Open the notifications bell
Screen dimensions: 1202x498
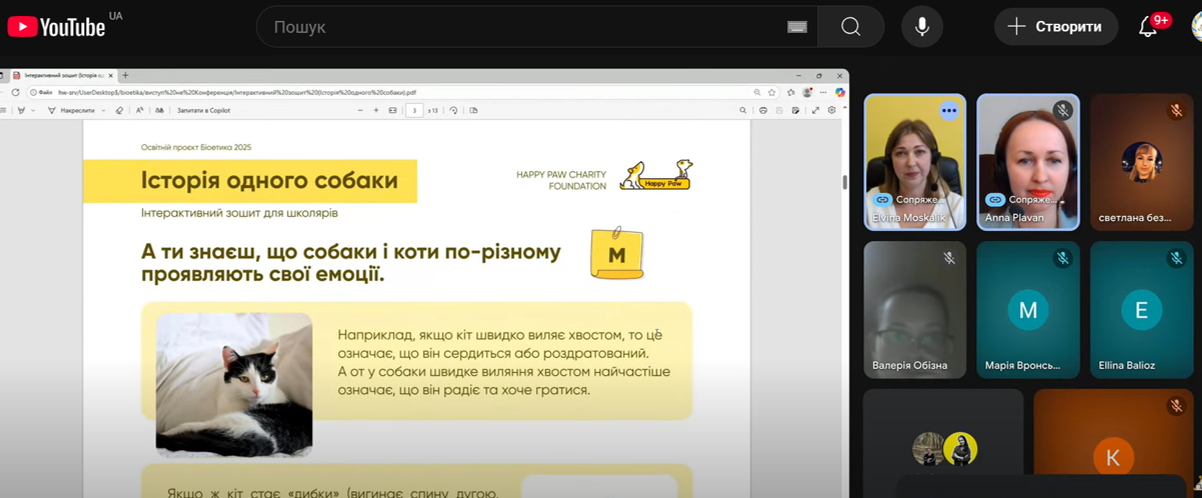1148,27
